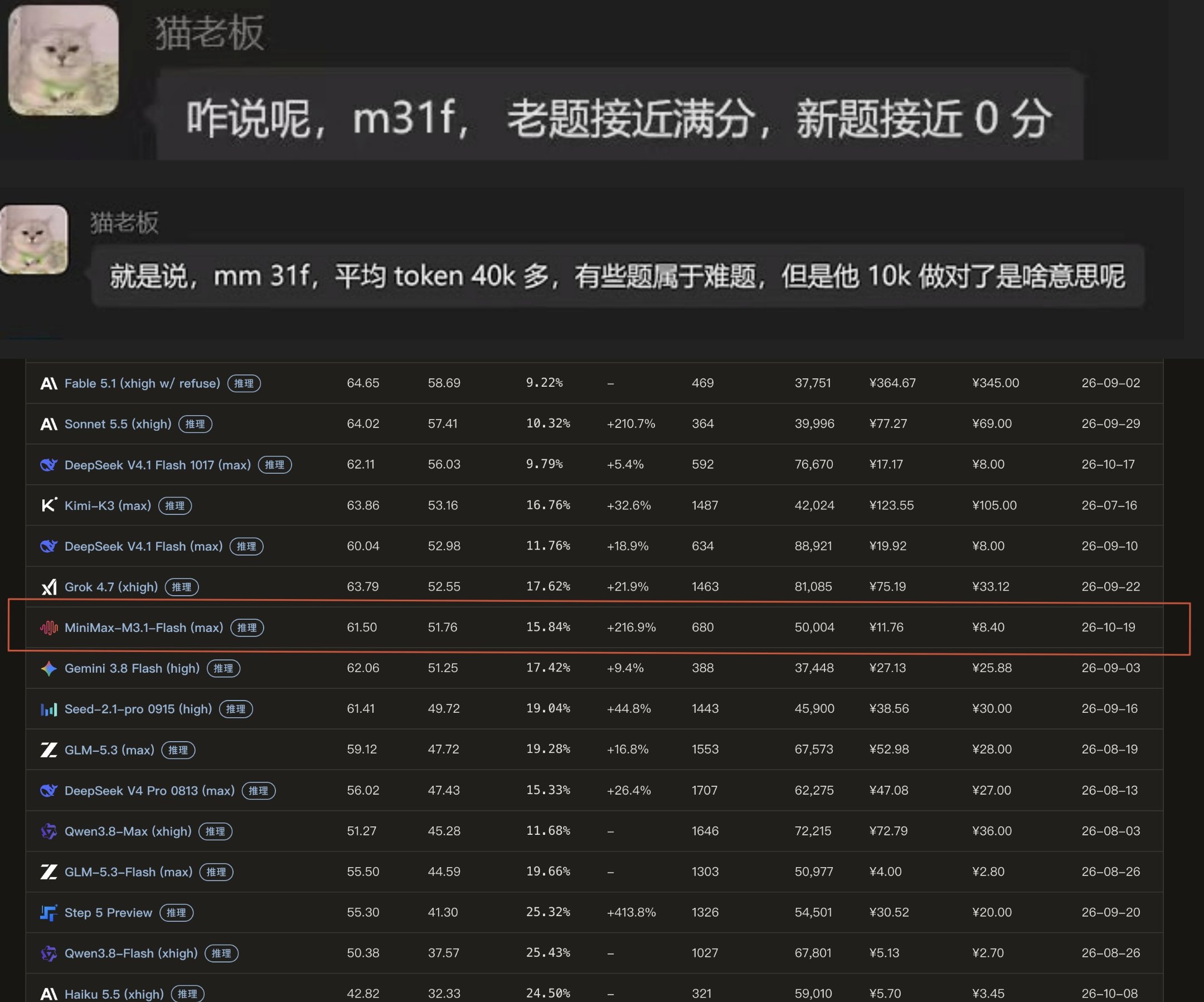The width and height of the screenshot is (1204, 1002).
Task: Click DeepSeek whale icon for V4.1 Flash 1017
Action: 48,465
